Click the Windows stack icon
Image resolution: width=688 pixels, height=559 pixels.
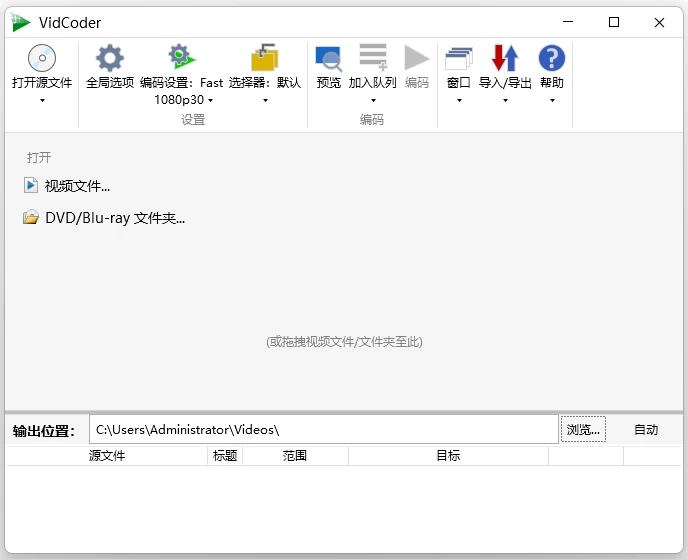tap(459, 58)
